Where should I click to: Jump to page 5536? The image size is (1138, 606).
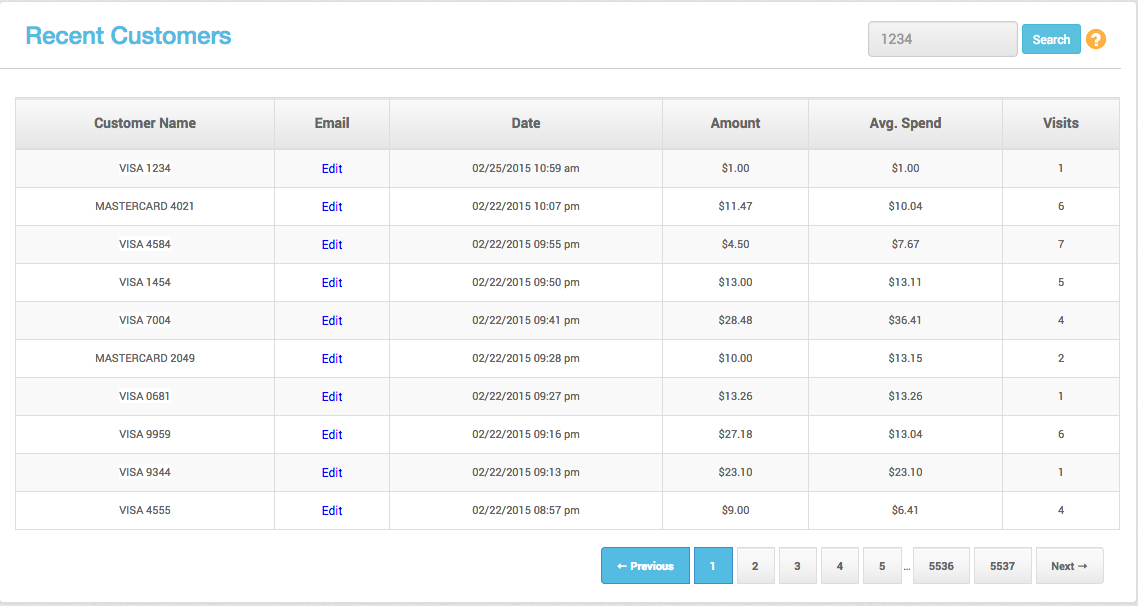click(941, 566)
